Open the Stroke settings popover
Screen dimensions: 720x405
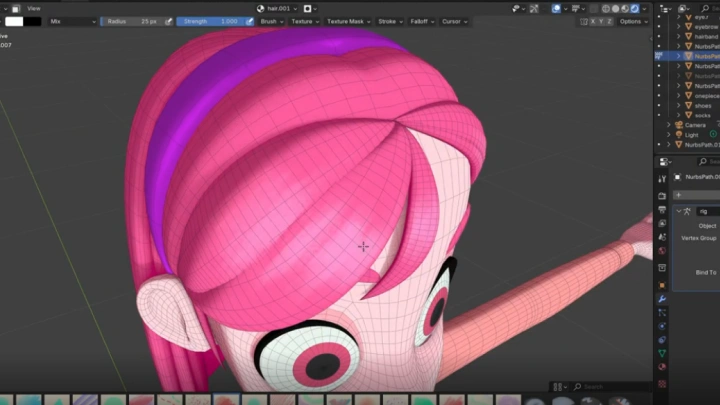[x=390, y=22]
